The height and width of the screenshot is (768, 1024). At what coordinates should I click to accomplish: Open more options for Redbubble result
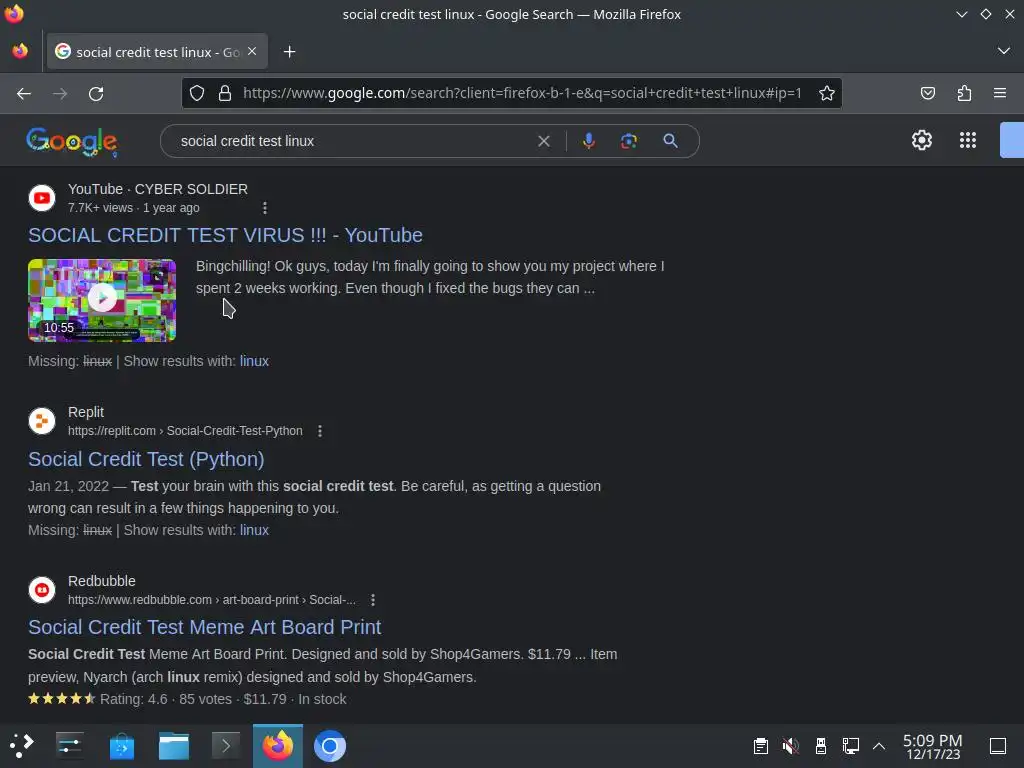372,600
